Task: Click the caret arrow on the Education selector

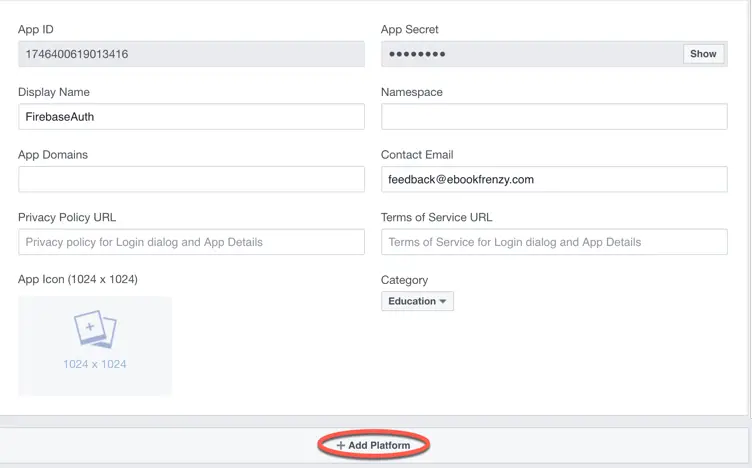Action: tap(443, 301)
